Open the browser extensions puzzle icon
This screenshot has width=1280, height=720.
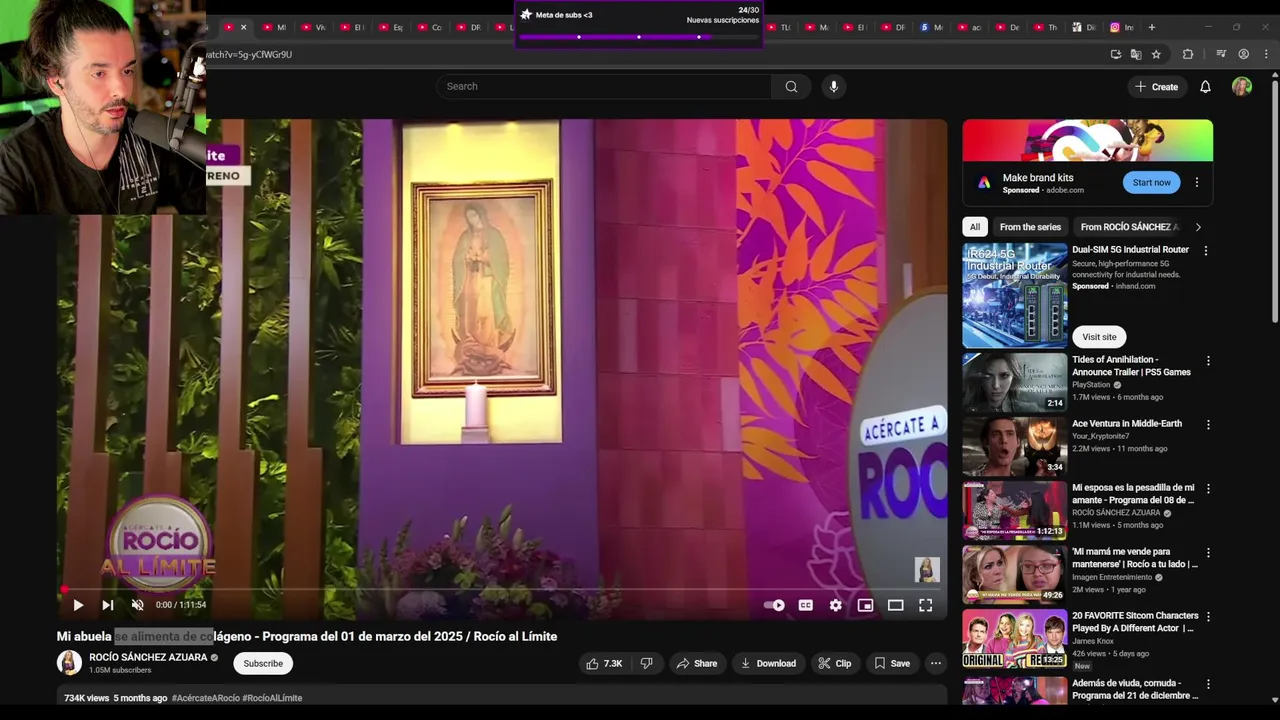click(1188, 54)
